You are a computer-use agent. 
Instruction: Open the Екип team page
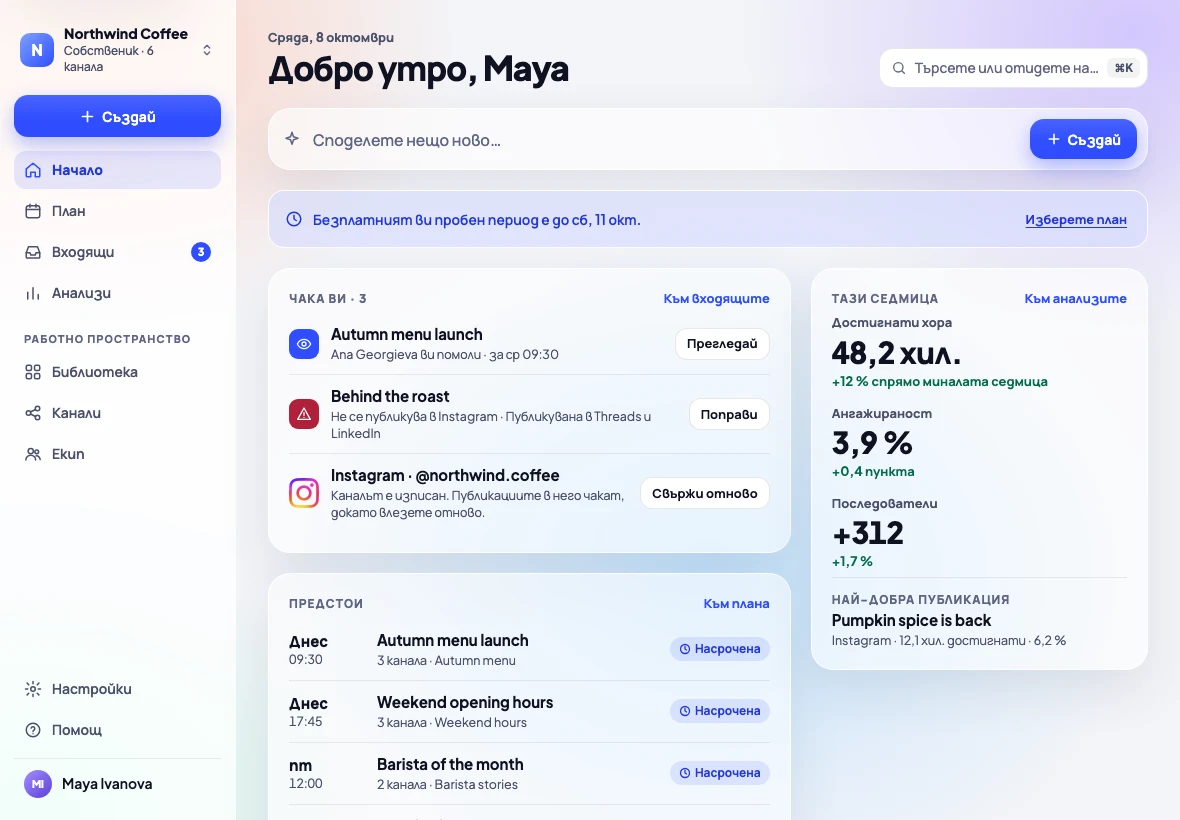(x=117, y=454)
